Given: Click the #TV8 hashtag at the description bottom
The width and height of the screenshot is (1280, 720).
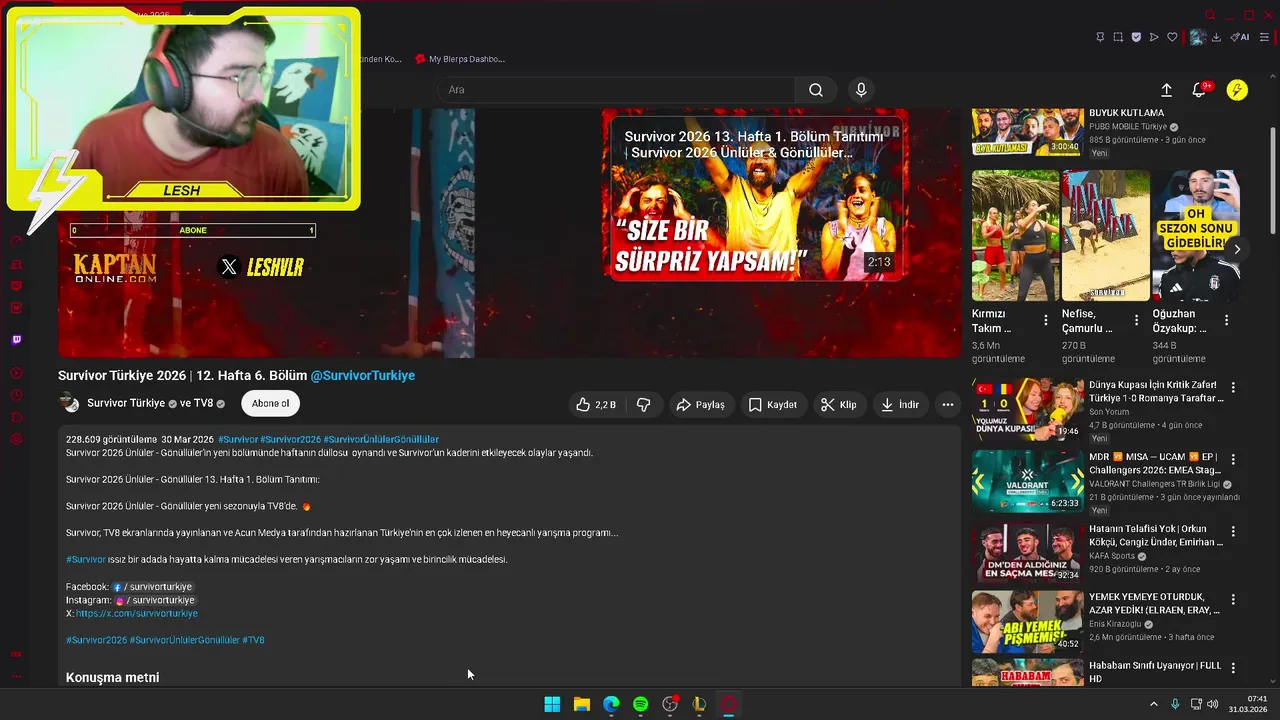Looking at the screenshot, I should click(253, 640).
